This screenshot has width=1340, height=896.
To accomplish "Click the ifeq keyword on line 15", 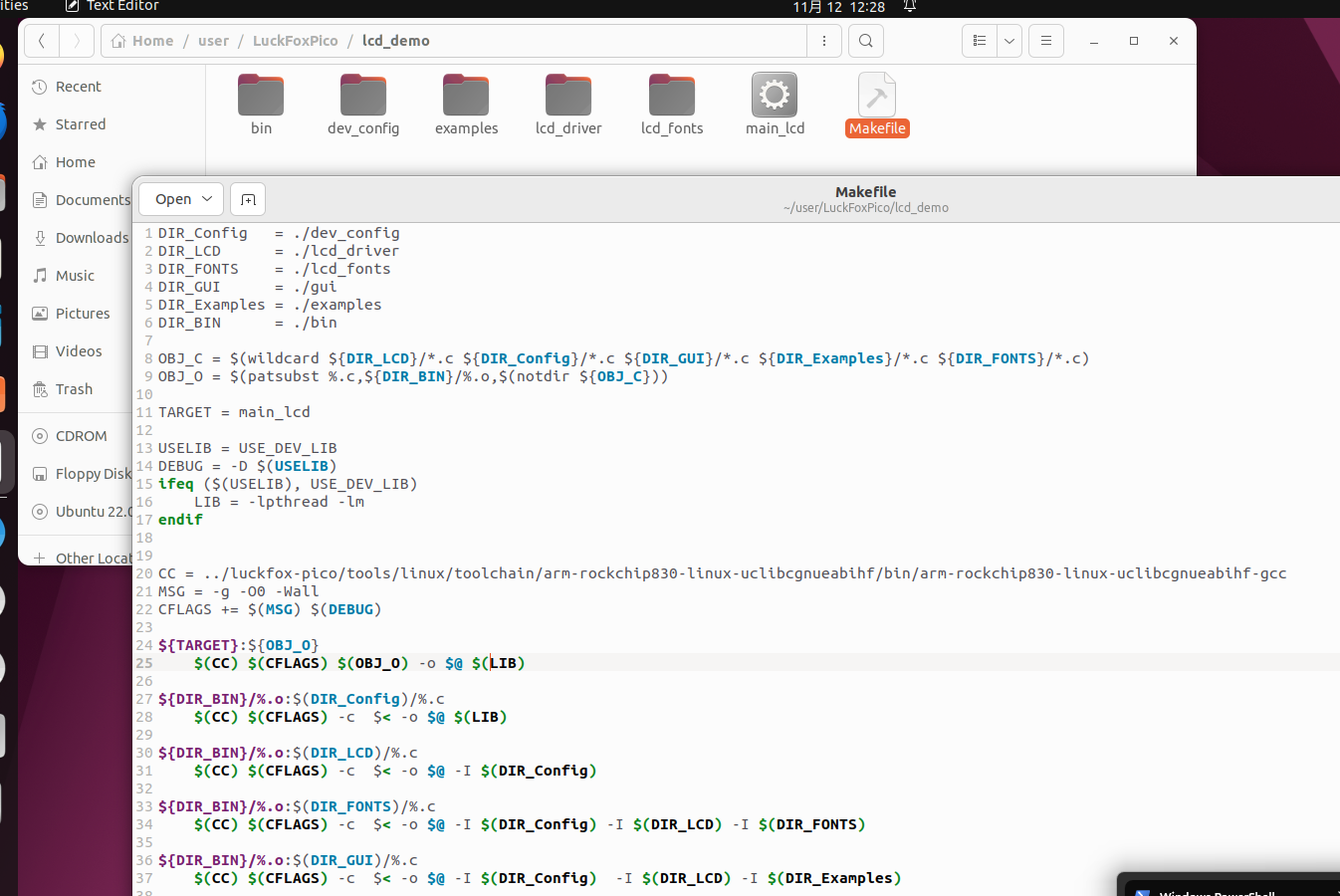I will point(176,484).
